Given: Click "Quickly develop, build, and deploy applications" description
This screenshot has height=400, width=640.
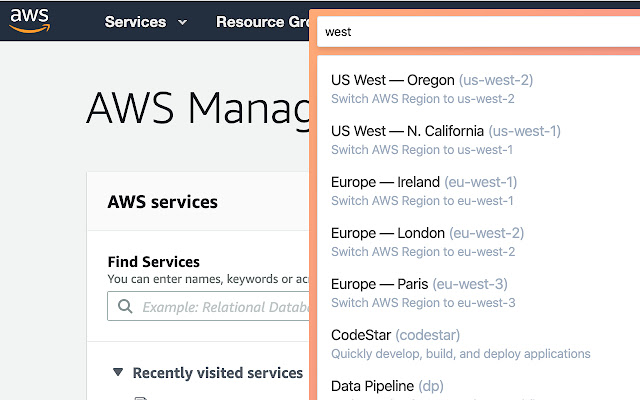Looking at the screenshot, I should point(460,353).
